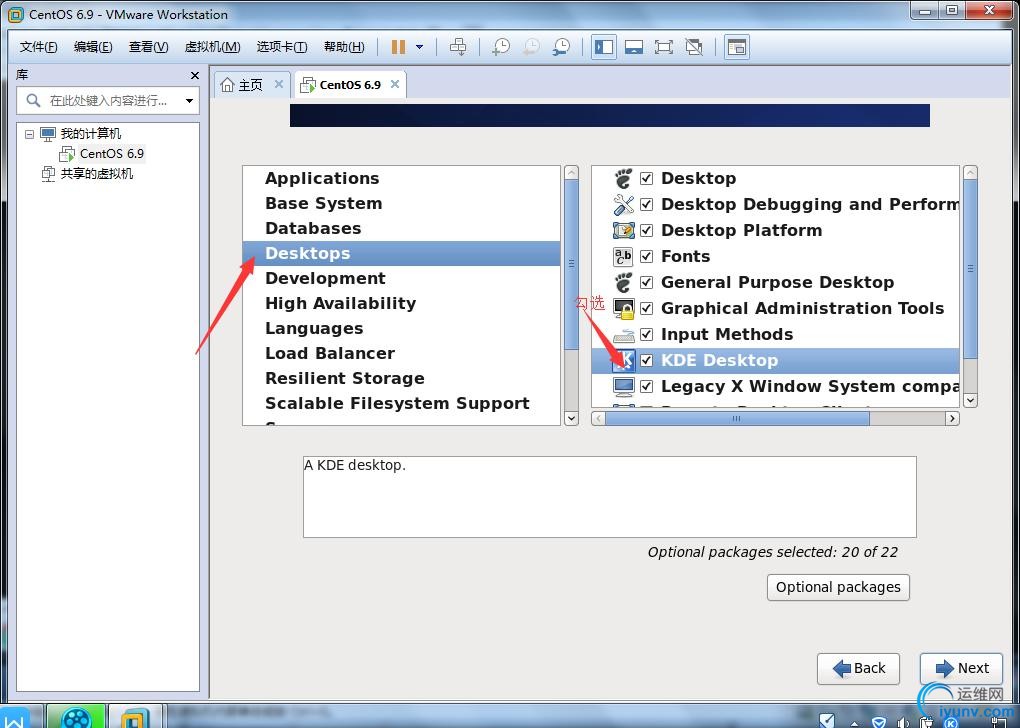Click the Take snapshot toolbar icon
Viewport: 1020px width, 728px height.
pos(501,47)
